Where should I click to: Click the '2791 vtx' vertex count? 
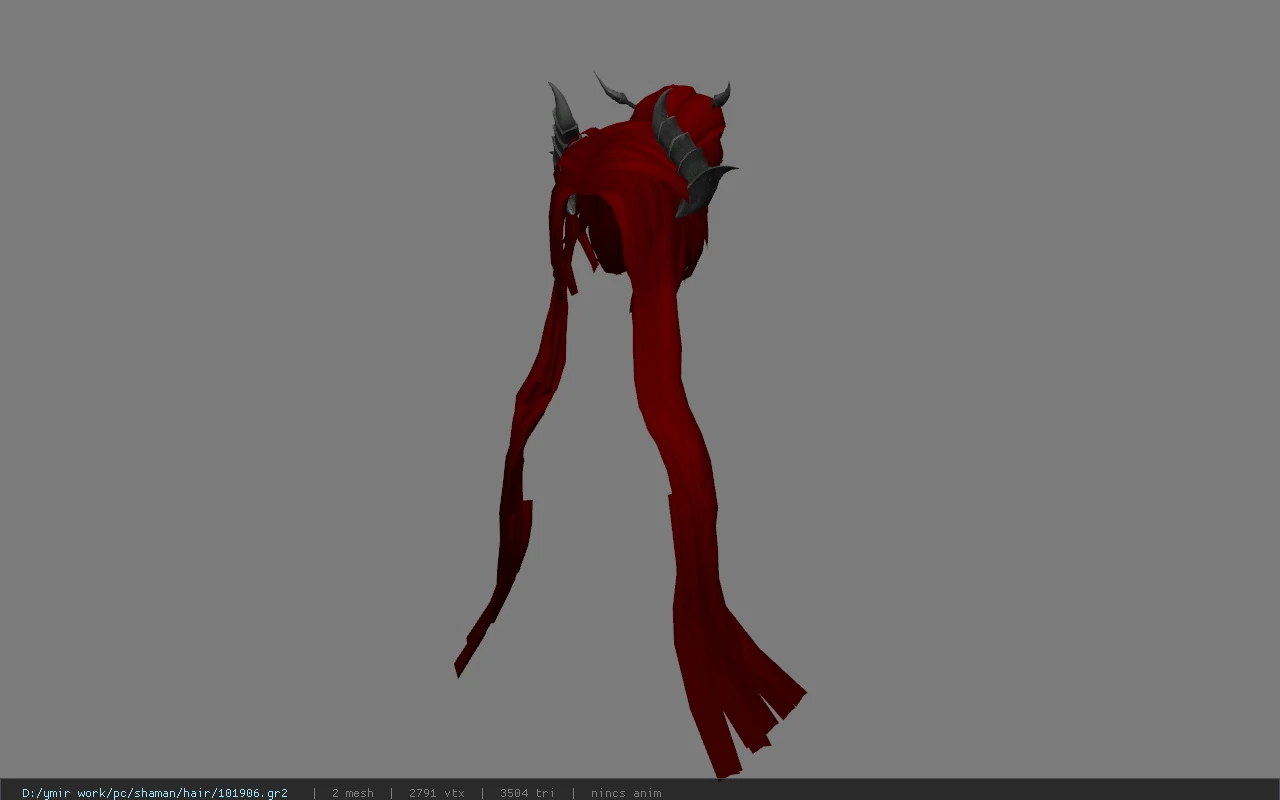tap(436, 793)
